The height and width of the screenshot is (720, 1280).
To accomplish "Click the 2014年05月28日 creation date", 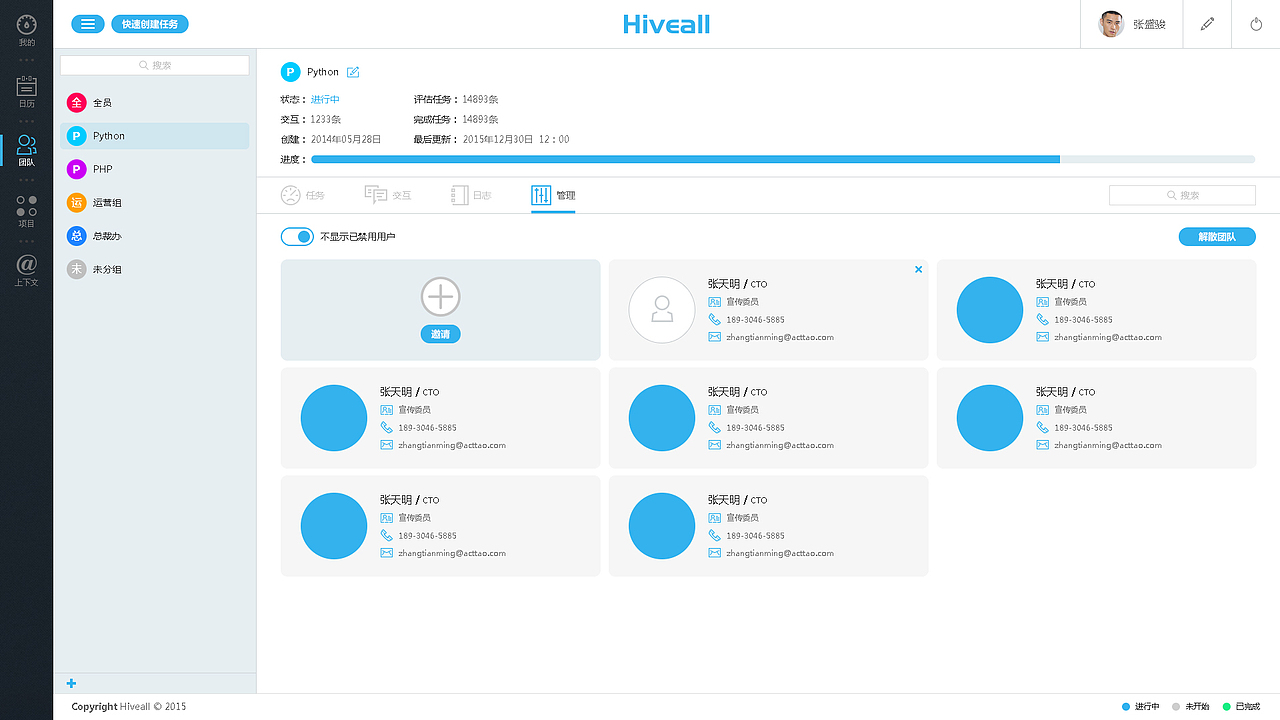I will point(346,139).
